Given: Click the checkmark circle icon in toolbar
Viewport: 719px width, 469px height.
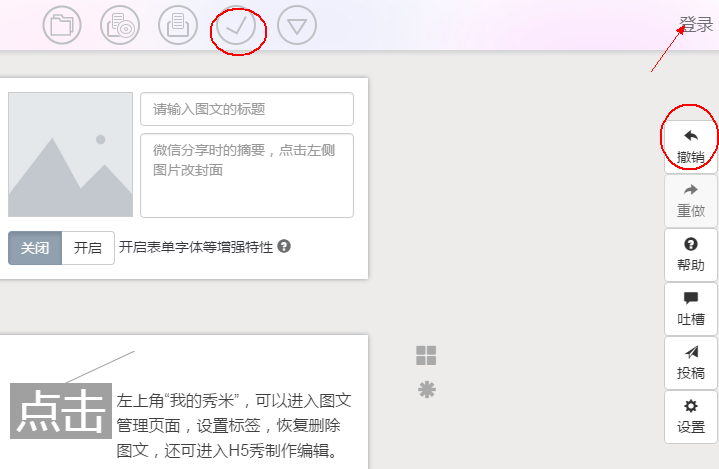Looking at the screenshot, I should (x=236, y=26).
